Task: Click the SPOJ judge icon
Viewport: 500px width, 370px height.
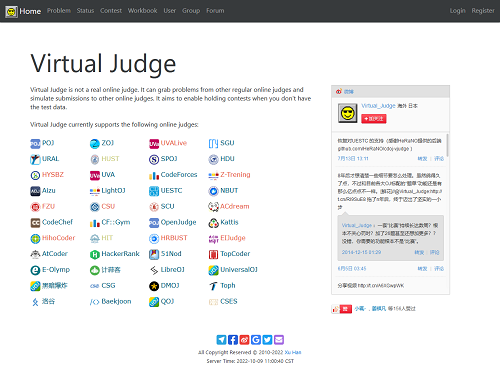Action: point(154,159)
